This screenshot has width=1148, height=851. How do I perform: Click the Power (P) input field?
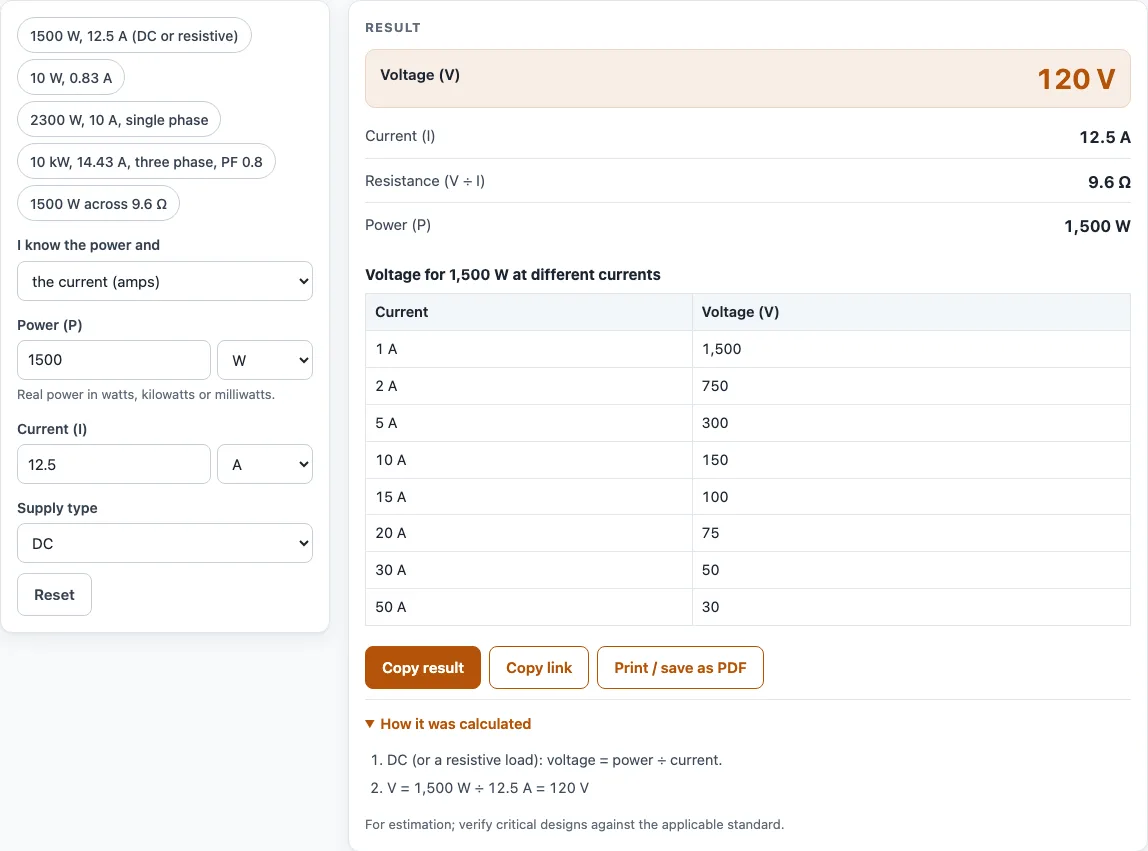point(114,360)
